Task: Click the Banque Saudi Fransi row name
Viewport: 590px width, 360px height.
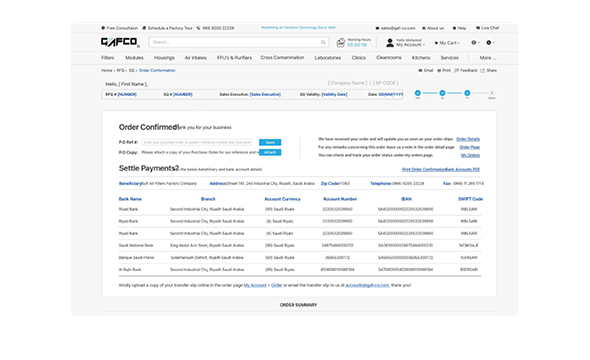Action: [x=136, y=258]
